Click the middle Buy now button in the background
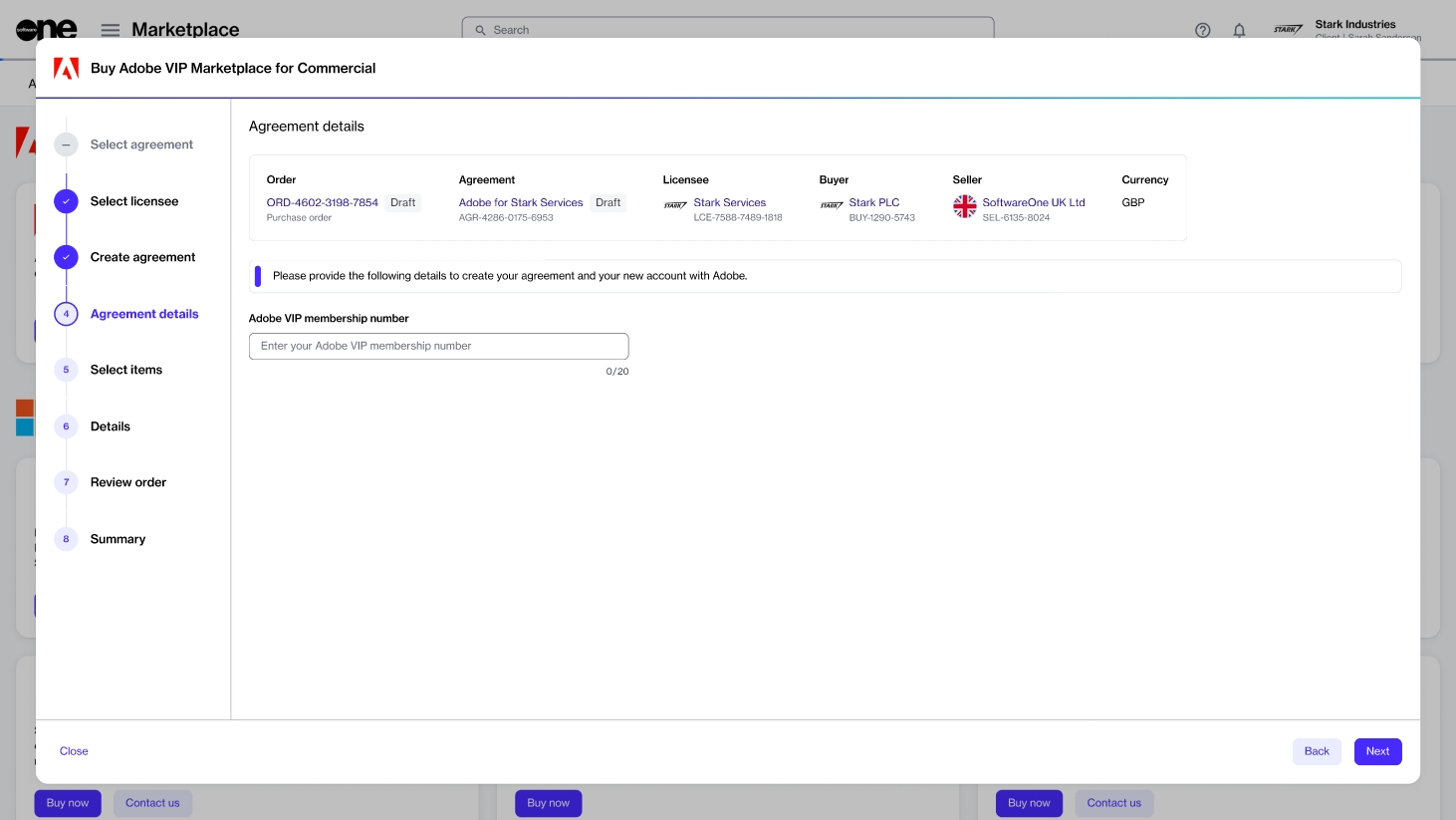Image resolution: width=1456 pixels, height=820 pixels. pos(549,803)
